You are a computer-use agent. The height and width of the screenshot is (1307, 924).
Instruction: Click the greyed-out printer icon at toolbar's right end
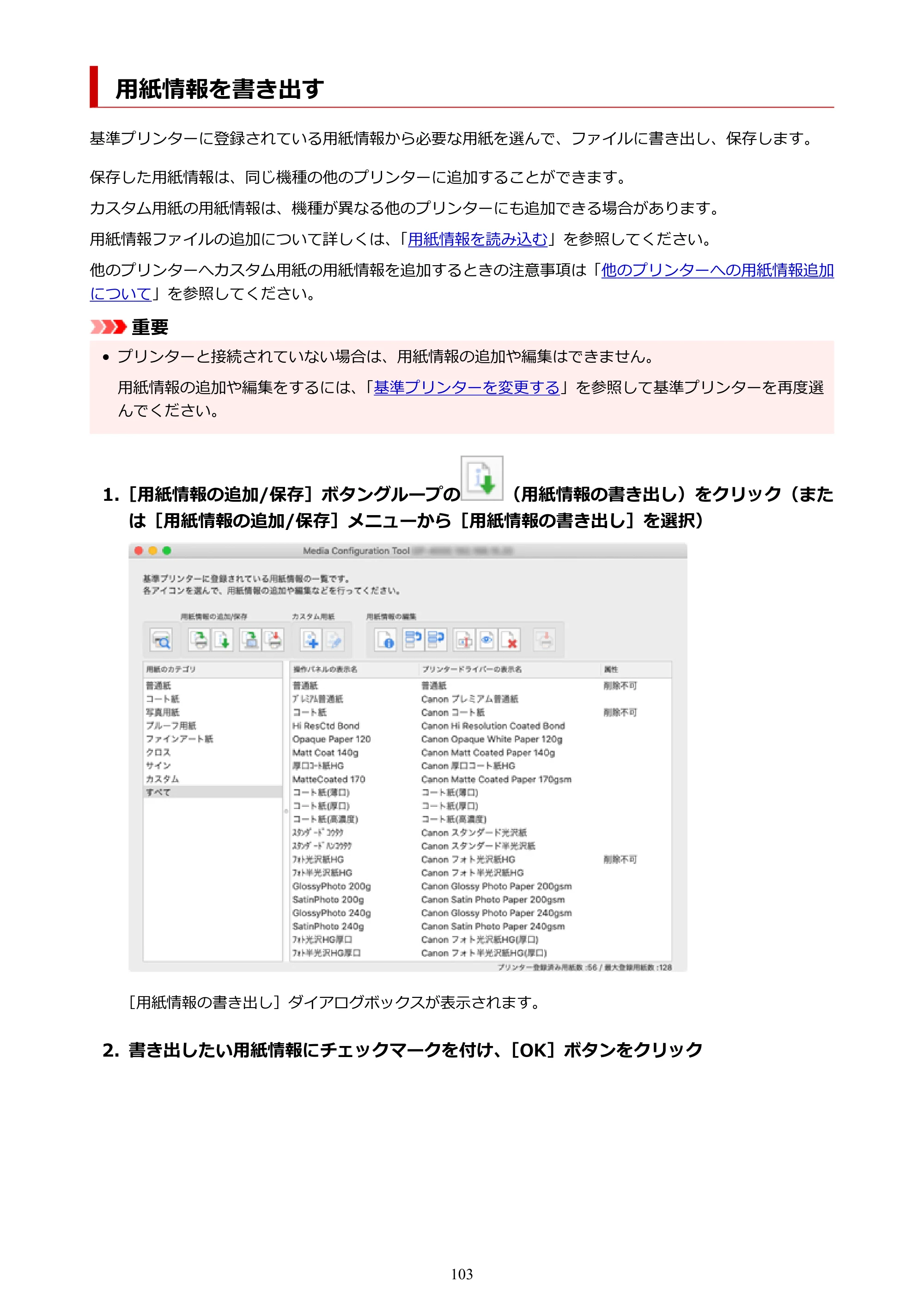tap(544, 640)
